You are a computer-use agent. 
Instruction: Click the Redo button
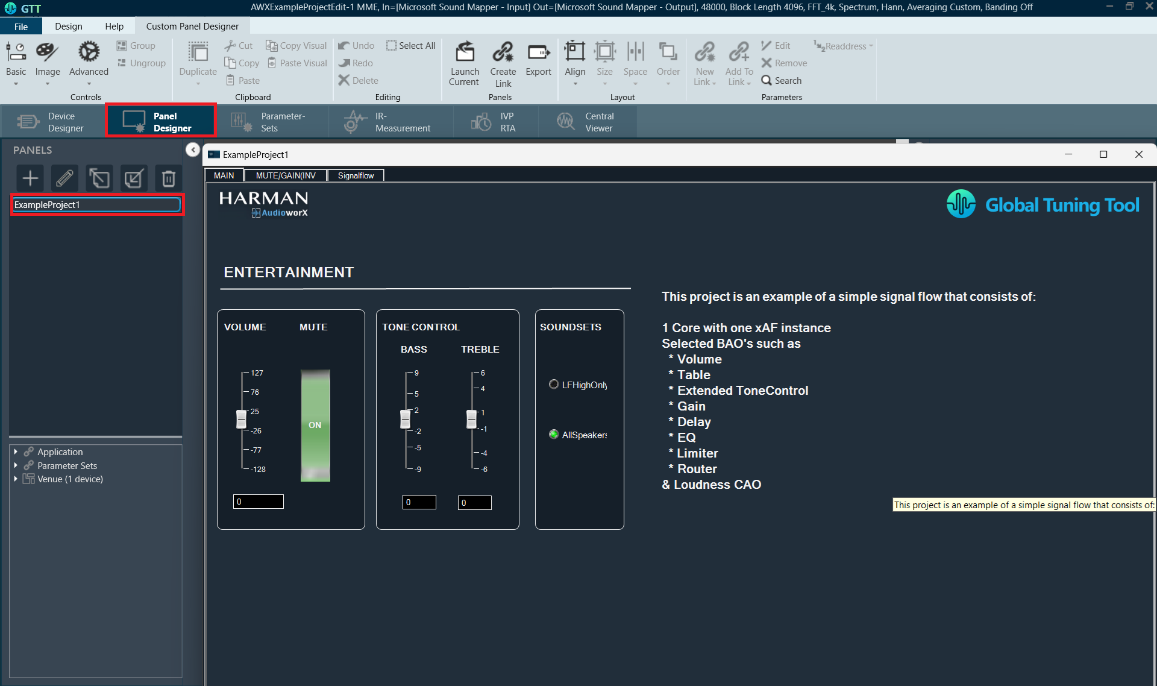[x=355, y=63]
